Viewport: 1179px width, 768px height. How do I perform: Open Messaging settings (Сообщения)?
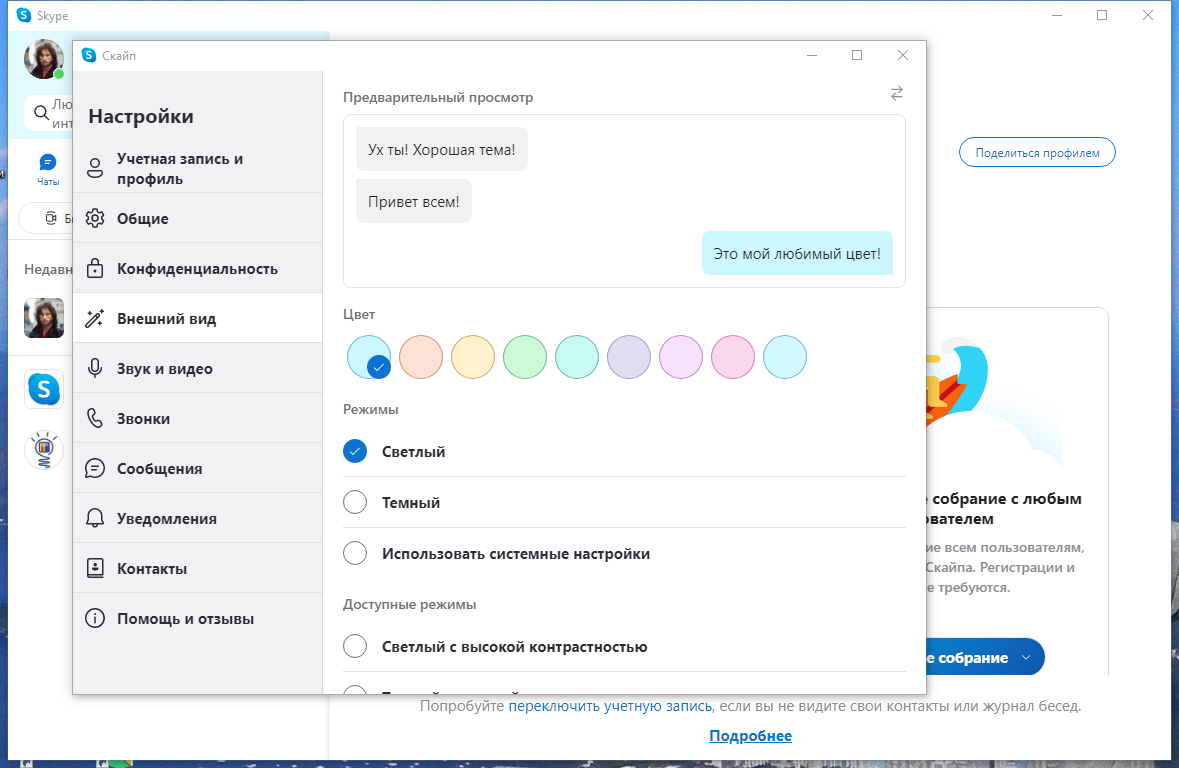coord(198,469)
